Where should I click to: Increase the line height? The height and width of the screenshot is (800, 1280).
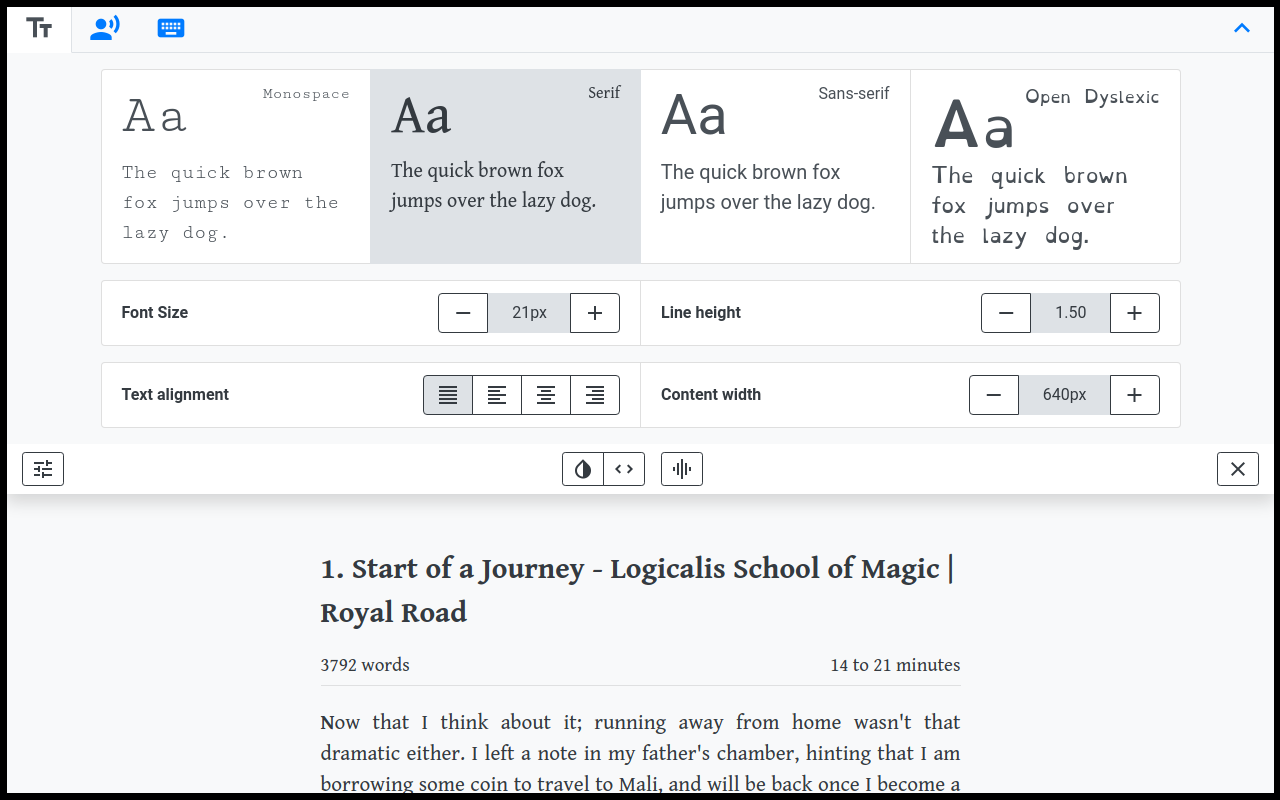(x=1135, y=313)
